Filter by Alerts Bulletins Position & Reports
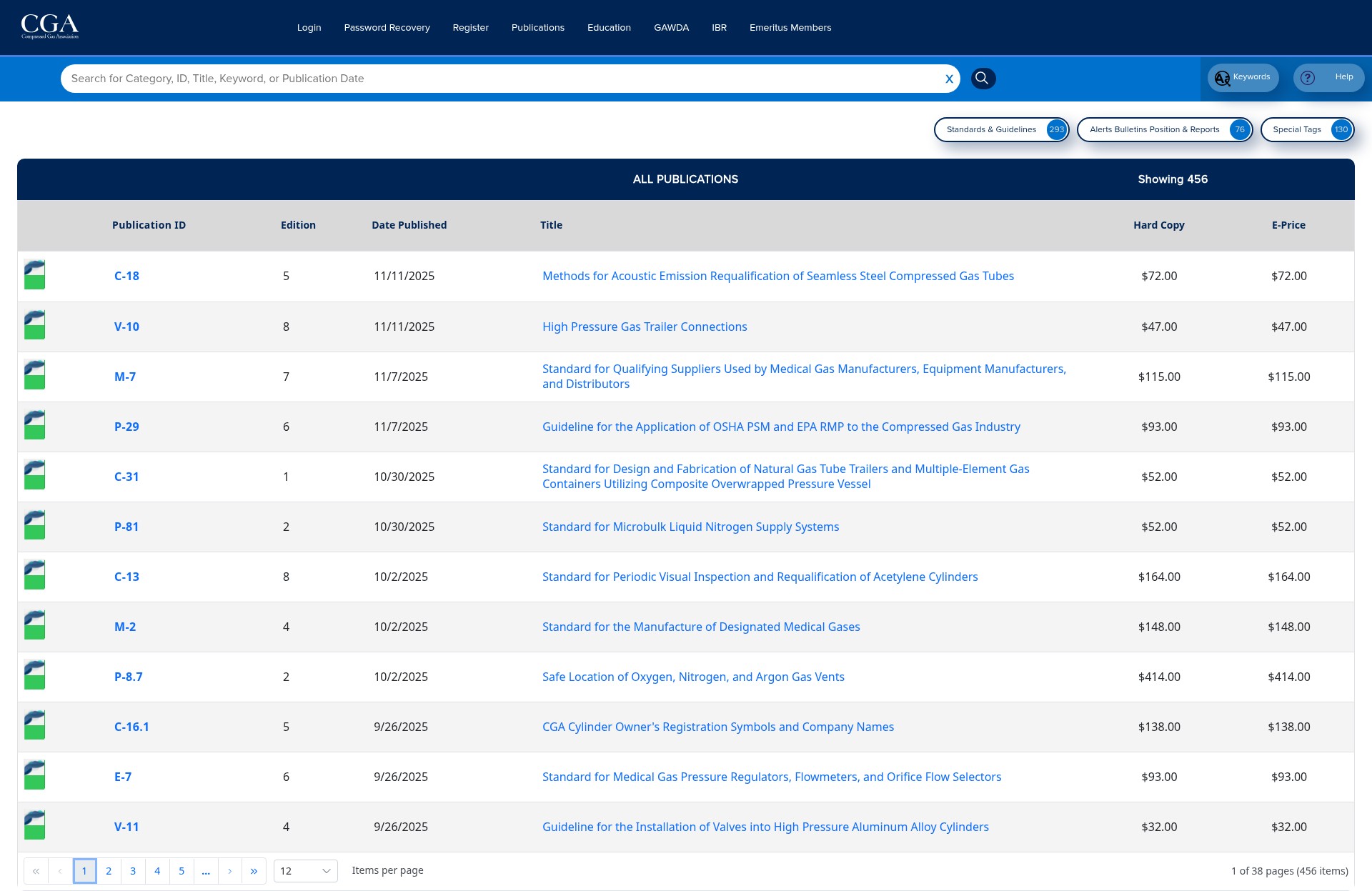This screenshot has width=1372, height=891. (1164, 129)
